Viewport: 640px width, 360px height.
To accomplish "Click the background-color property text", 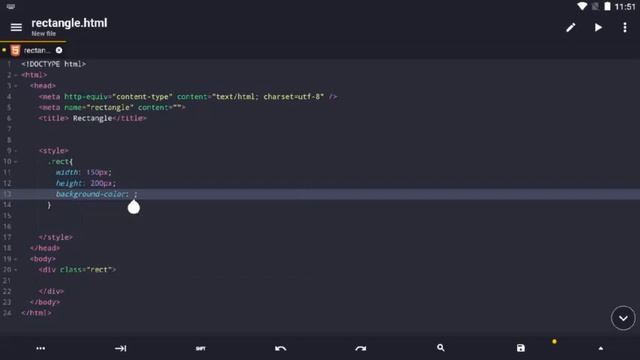I will [92, 194].
